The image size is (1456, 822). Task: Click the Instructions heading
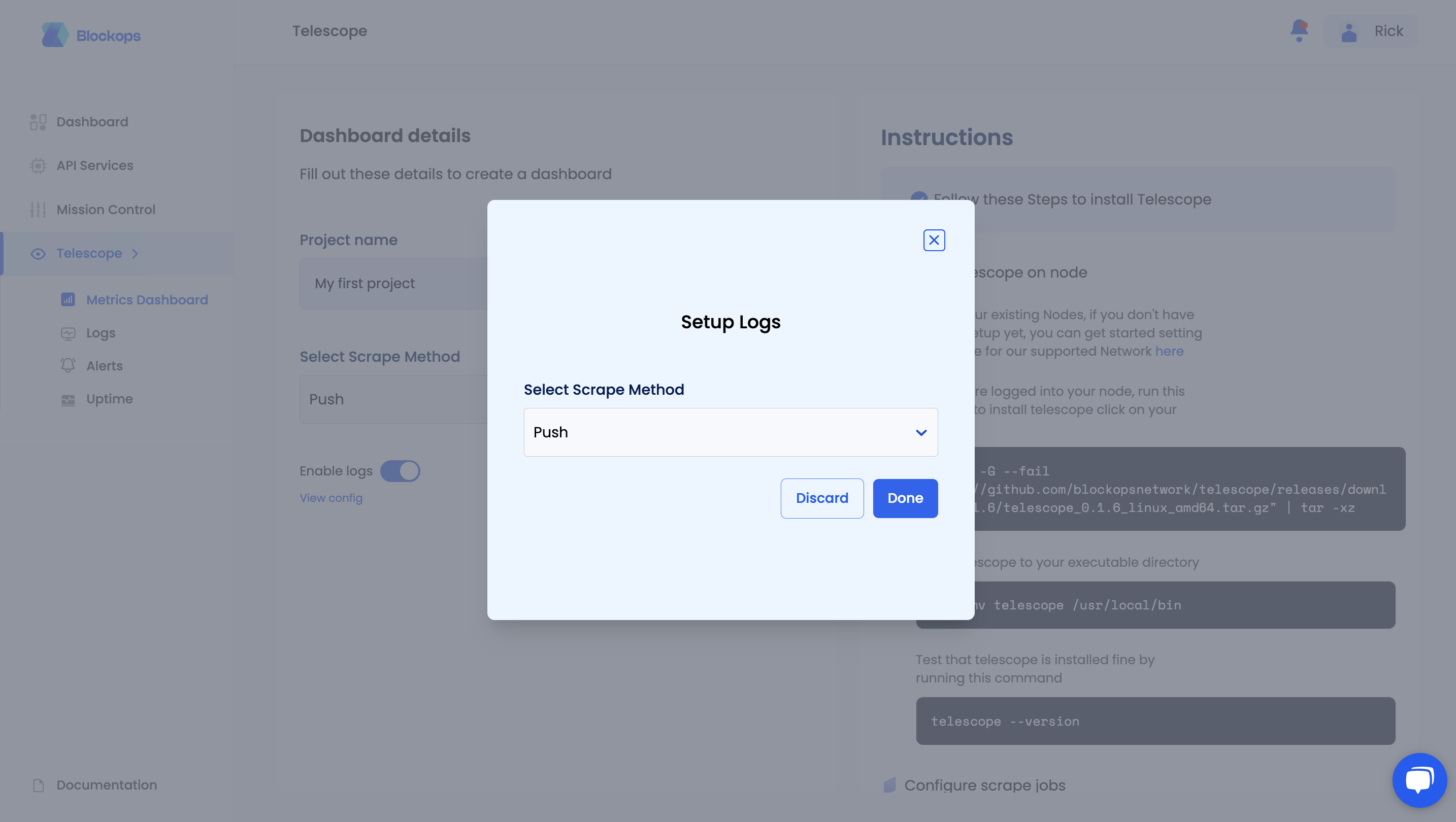[x=947, y=138]
